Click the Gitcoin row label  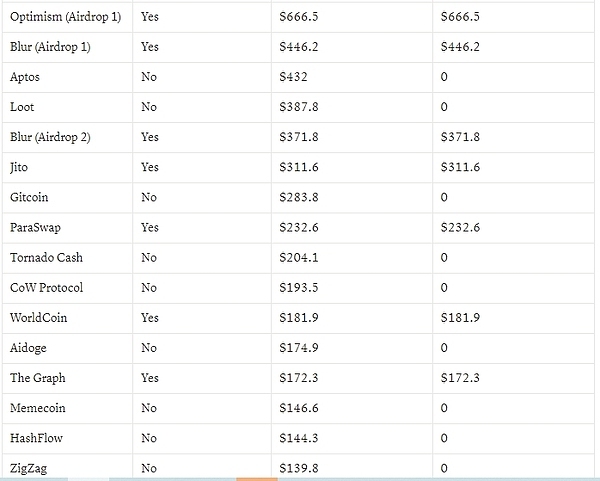tap(29, 197)
